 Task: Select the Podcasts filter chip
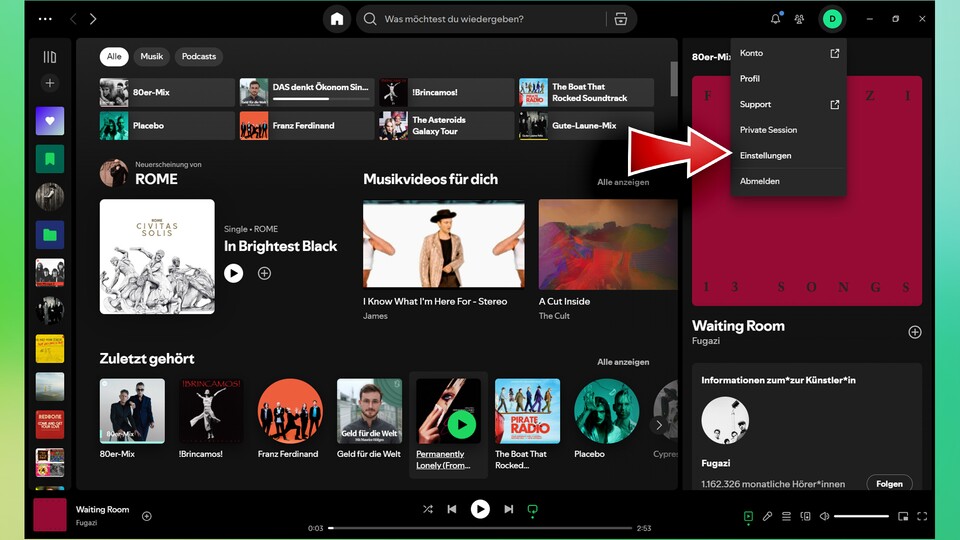point(199,56)
